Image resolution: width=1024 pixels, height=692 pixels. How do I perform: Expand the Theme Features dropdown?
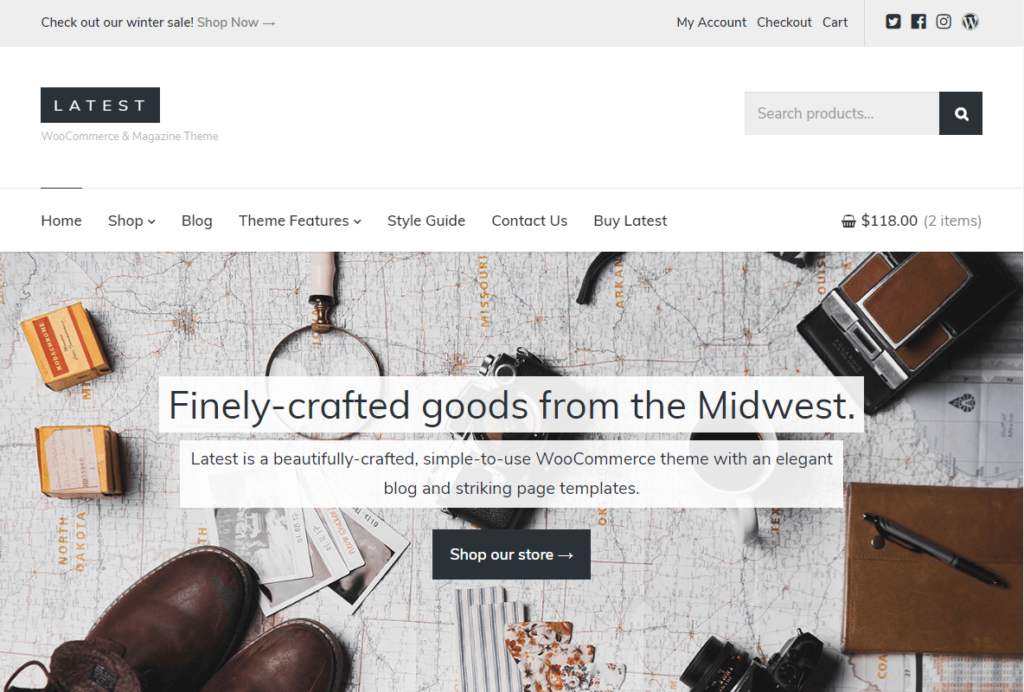[x=300, y=221]
